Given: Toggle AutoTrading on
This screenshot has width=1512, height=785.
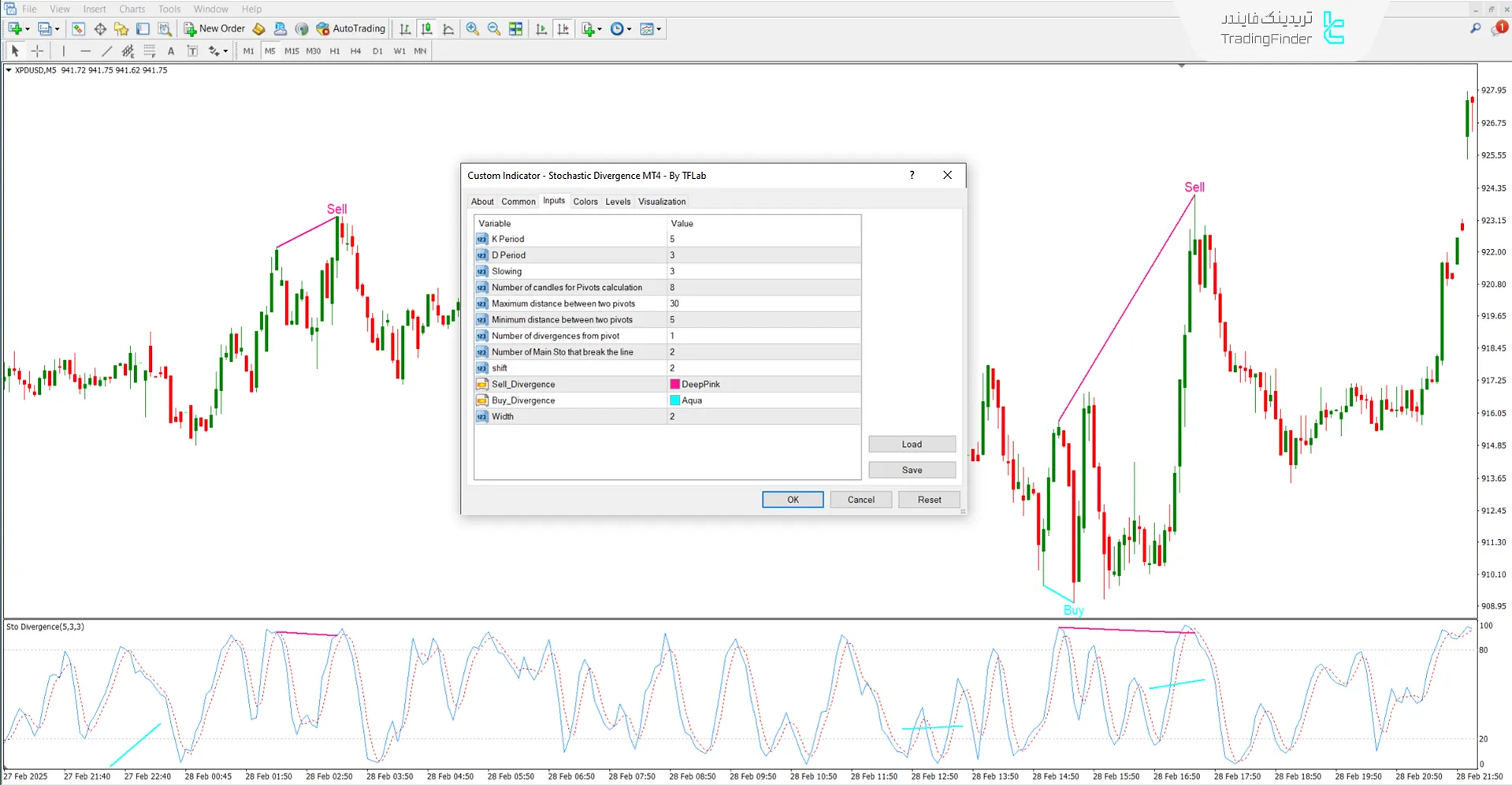Looking at the screenshot, I should (350, 28).
